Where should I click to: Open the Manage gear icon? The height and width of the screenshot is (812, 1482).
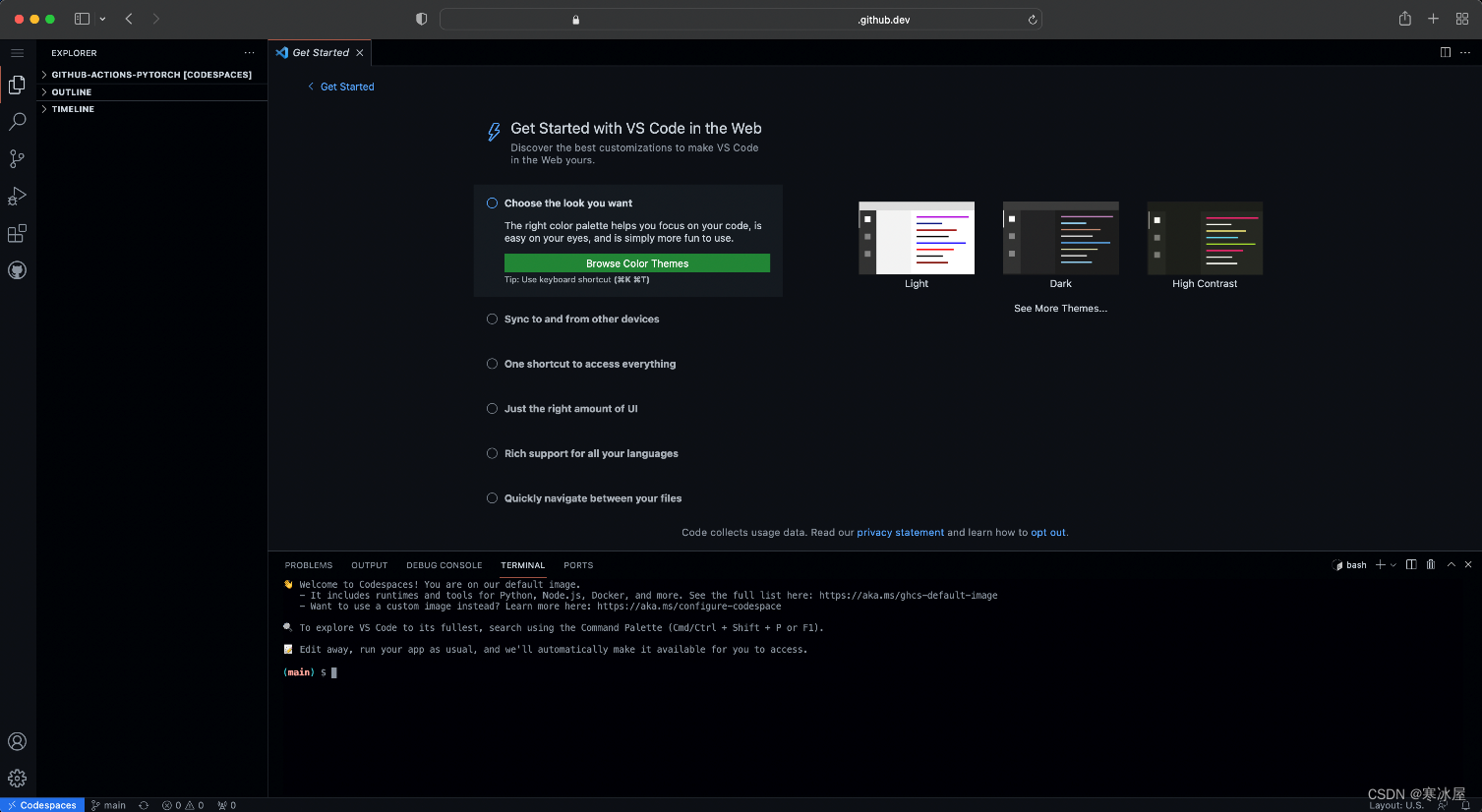pos(17,779)
